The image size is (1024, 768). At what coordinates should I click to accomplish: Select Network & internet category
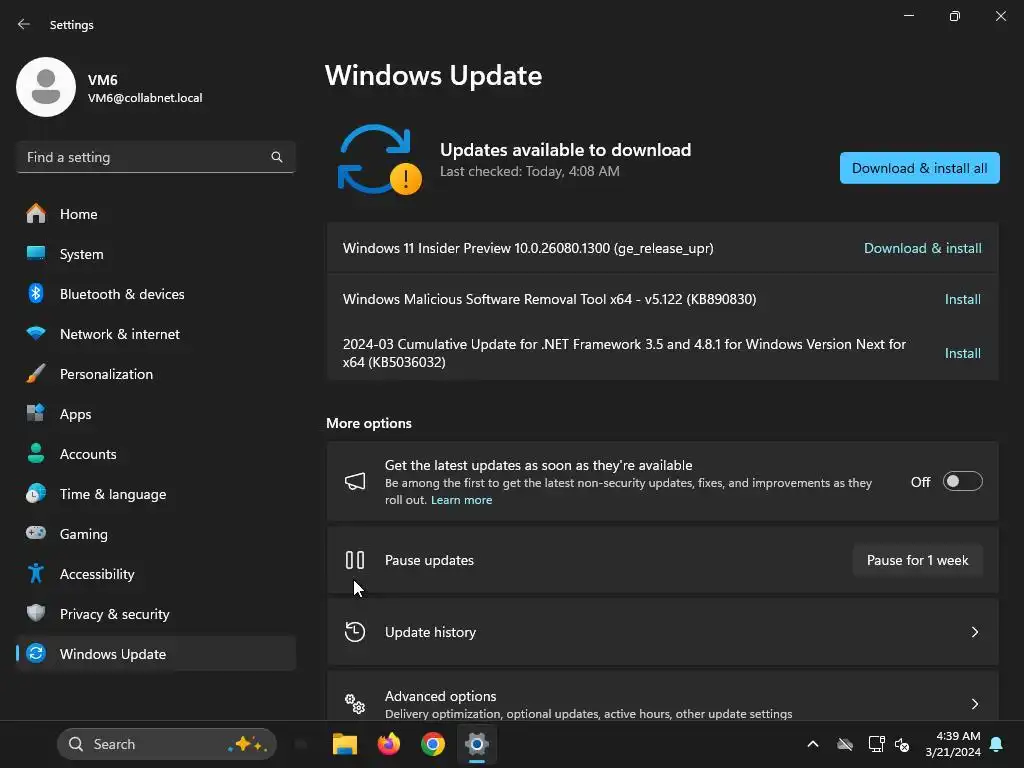pyautogui.click(x=155, y=333)
